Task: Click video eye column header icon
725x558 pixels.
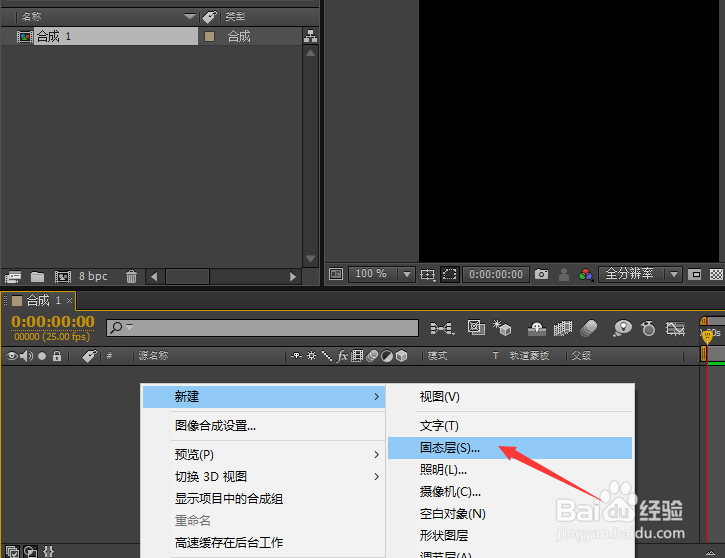Action: [12, 356]
